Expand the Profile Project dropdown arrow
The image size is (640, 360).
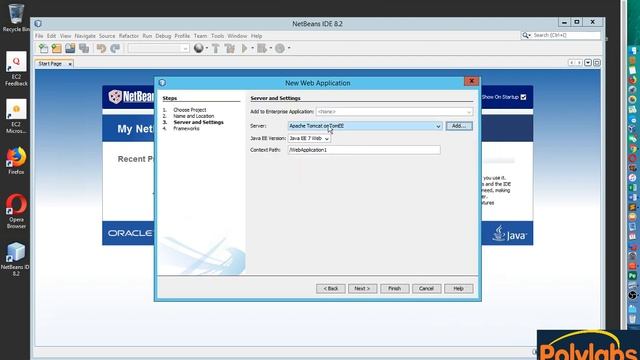pos(289,49)
